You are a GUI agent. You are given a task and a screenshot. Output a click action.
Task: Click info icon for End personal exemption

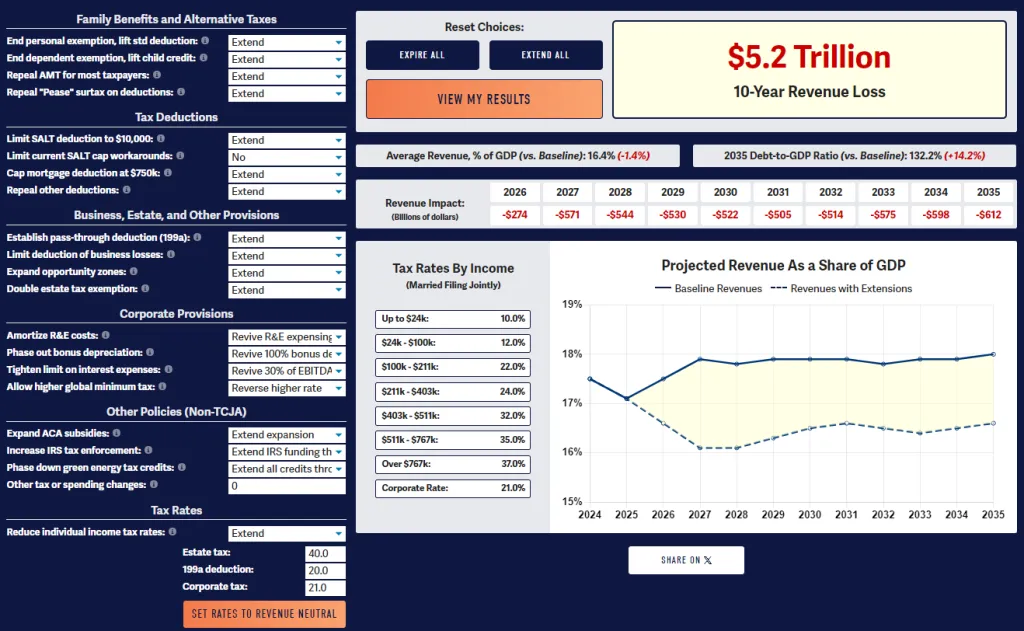click(x=205, y=40)
